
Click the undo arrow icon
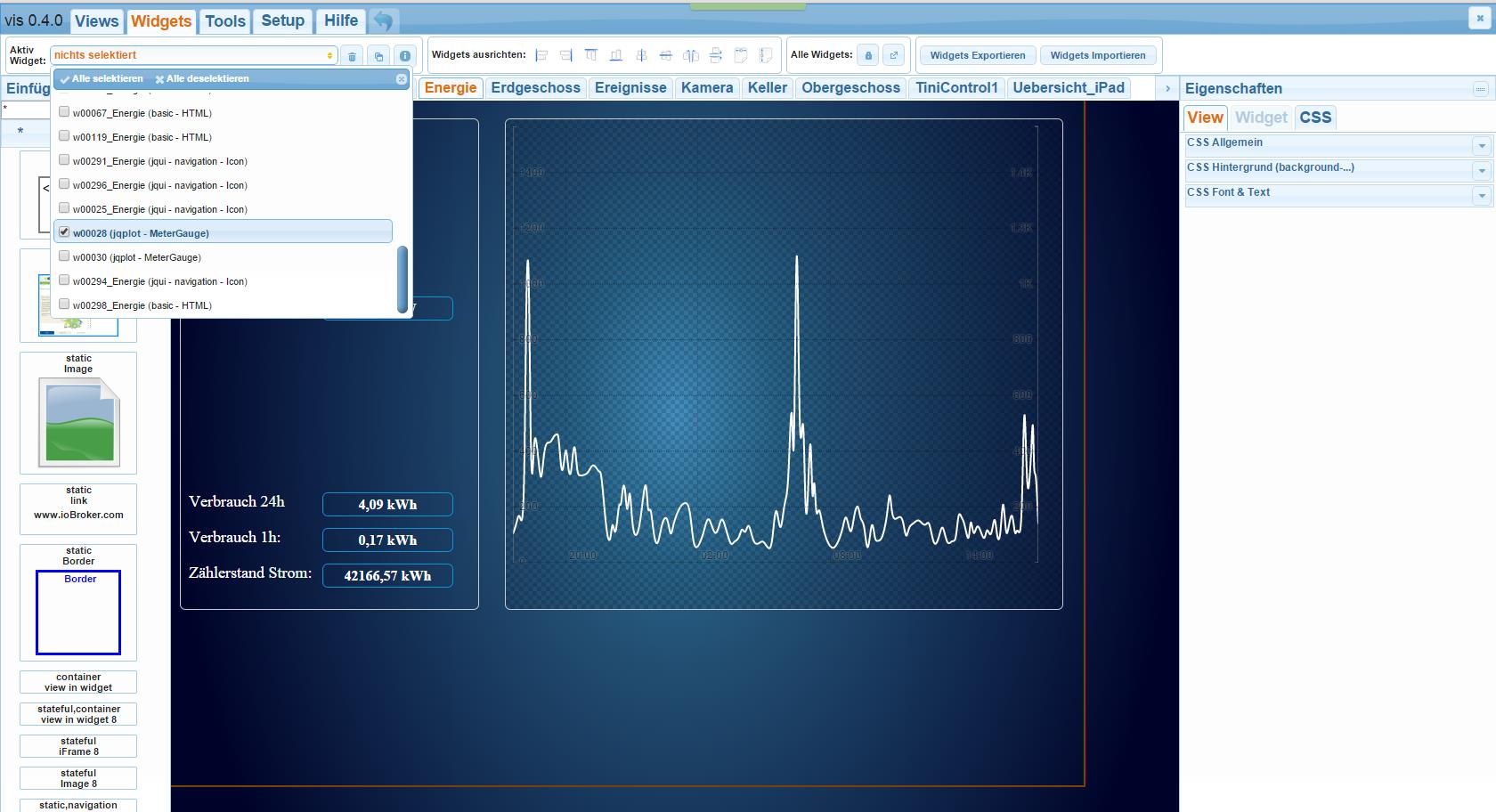click(x=383, y=20)
